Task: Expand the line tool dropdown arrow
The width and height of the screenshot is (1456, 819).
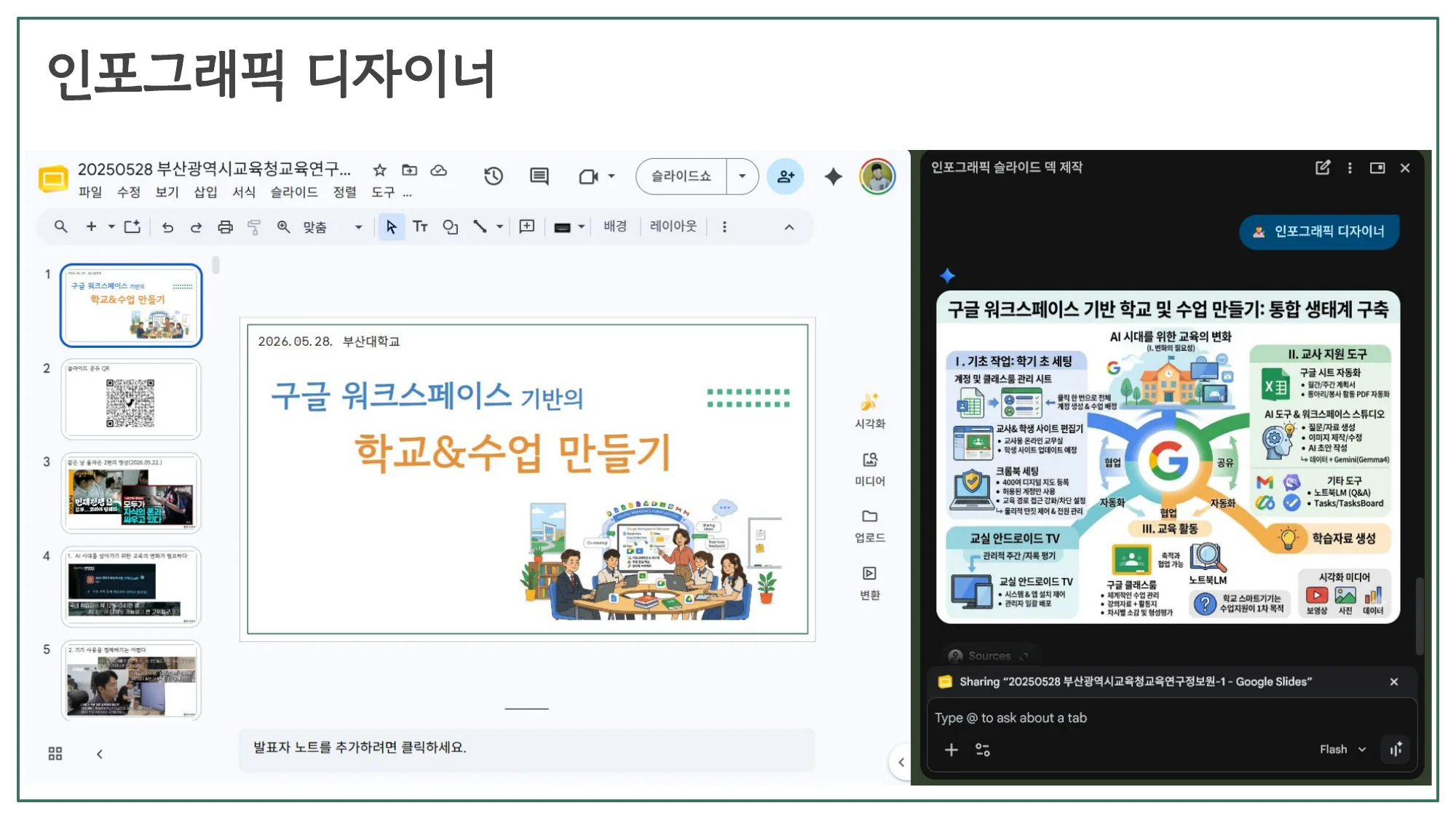Action: click(x=499, y=227)
